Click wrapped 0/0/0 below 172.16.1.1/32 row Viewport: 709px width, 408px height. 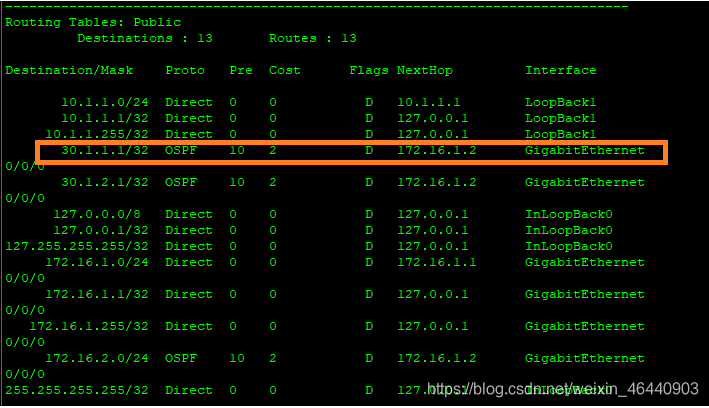(x=25, y=310)
